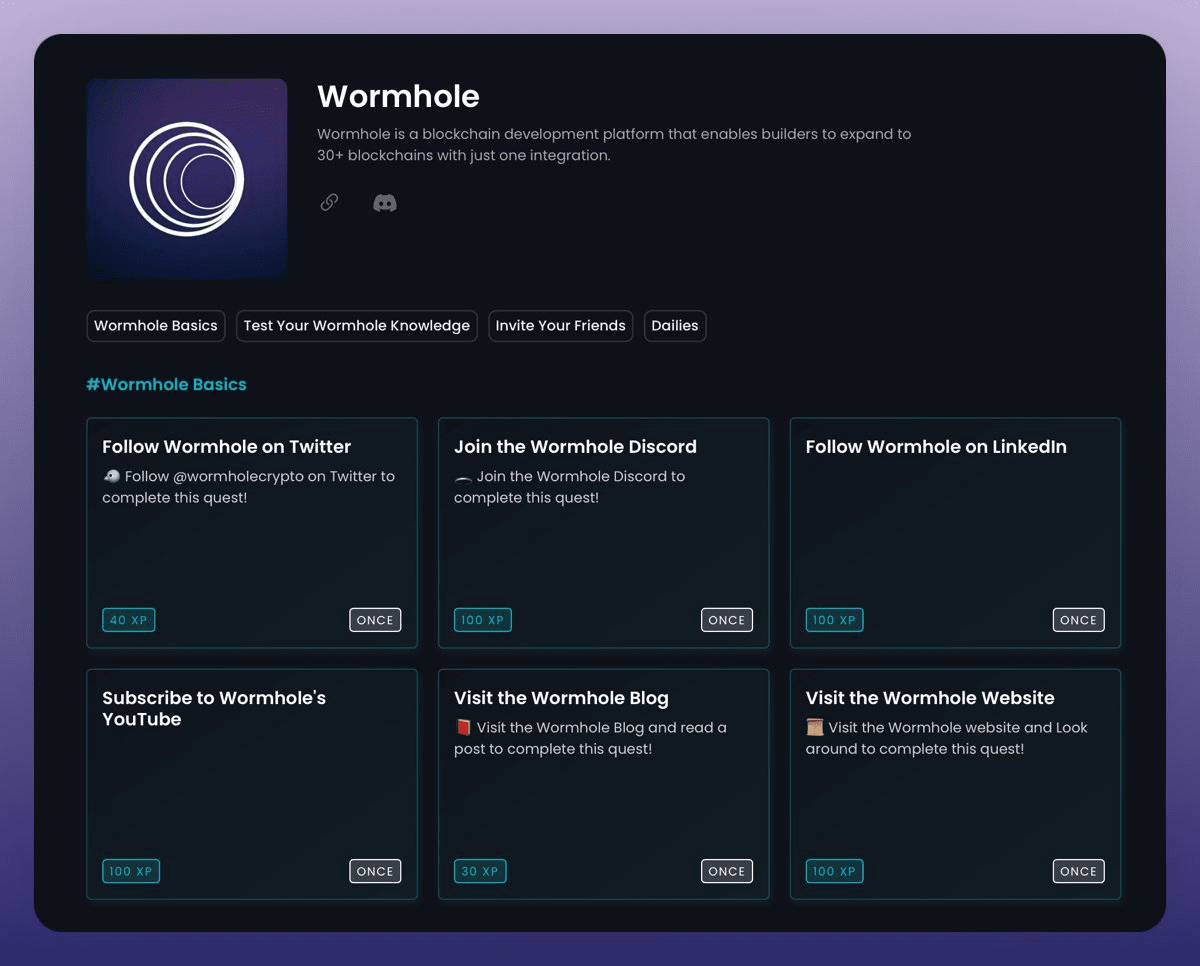The height and width of the screenshot is (966, 1200).
Task: Click the ONCE tag on Website quest
Action: pos(1078,871)
